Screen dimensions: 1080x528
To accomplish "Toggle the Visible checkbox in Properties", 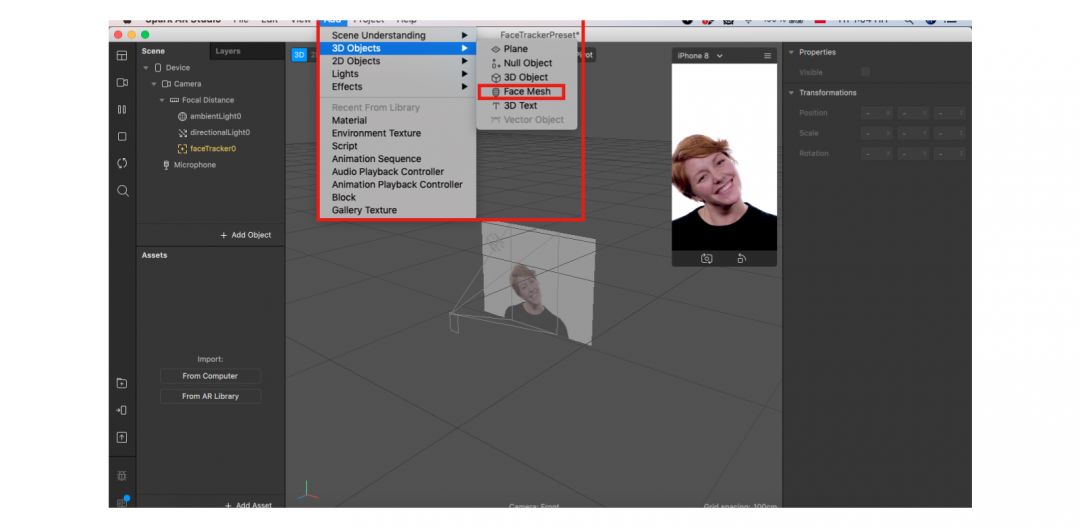I will click(865, 72).
